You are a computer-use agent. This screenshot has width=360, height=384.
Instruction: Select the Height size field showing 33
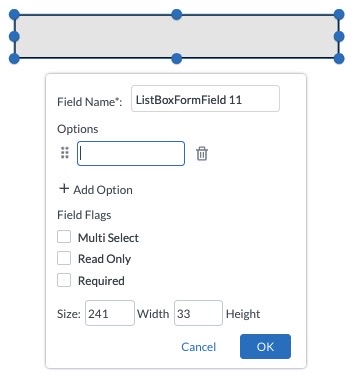click(198, 313)
